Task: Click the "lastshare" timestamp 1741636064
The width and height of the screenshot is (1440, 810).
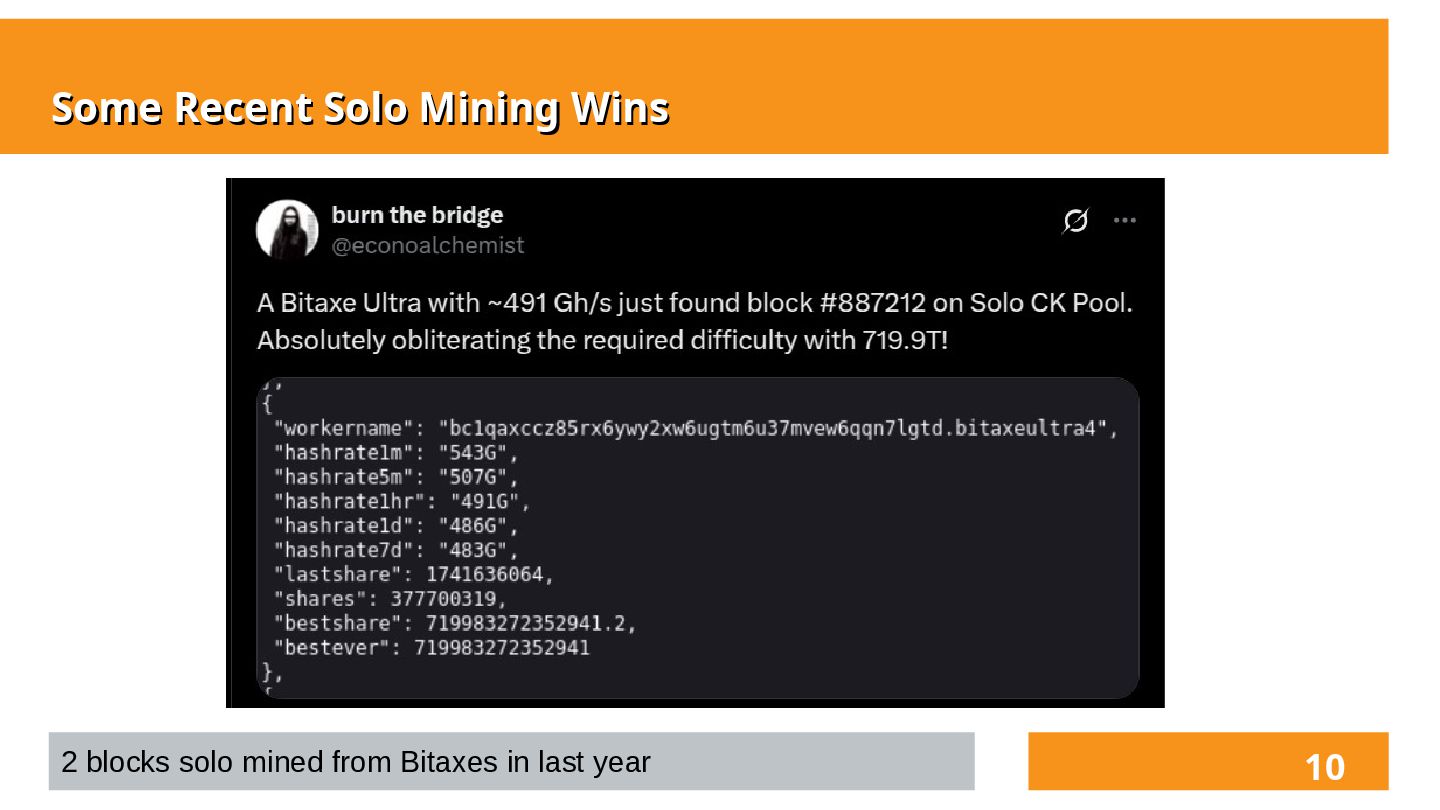Action: (x=487, y=574)
